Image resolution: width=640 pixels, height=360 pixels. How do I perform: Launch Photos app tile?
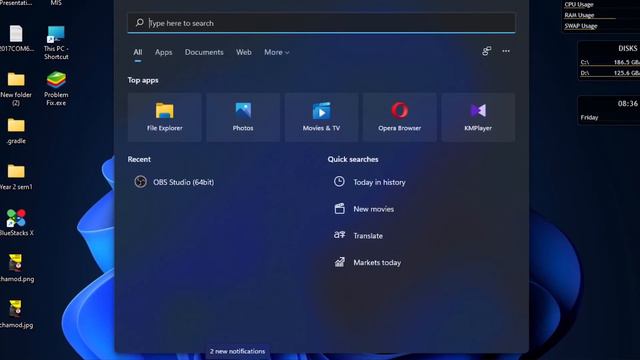click(x=243, y=117)
